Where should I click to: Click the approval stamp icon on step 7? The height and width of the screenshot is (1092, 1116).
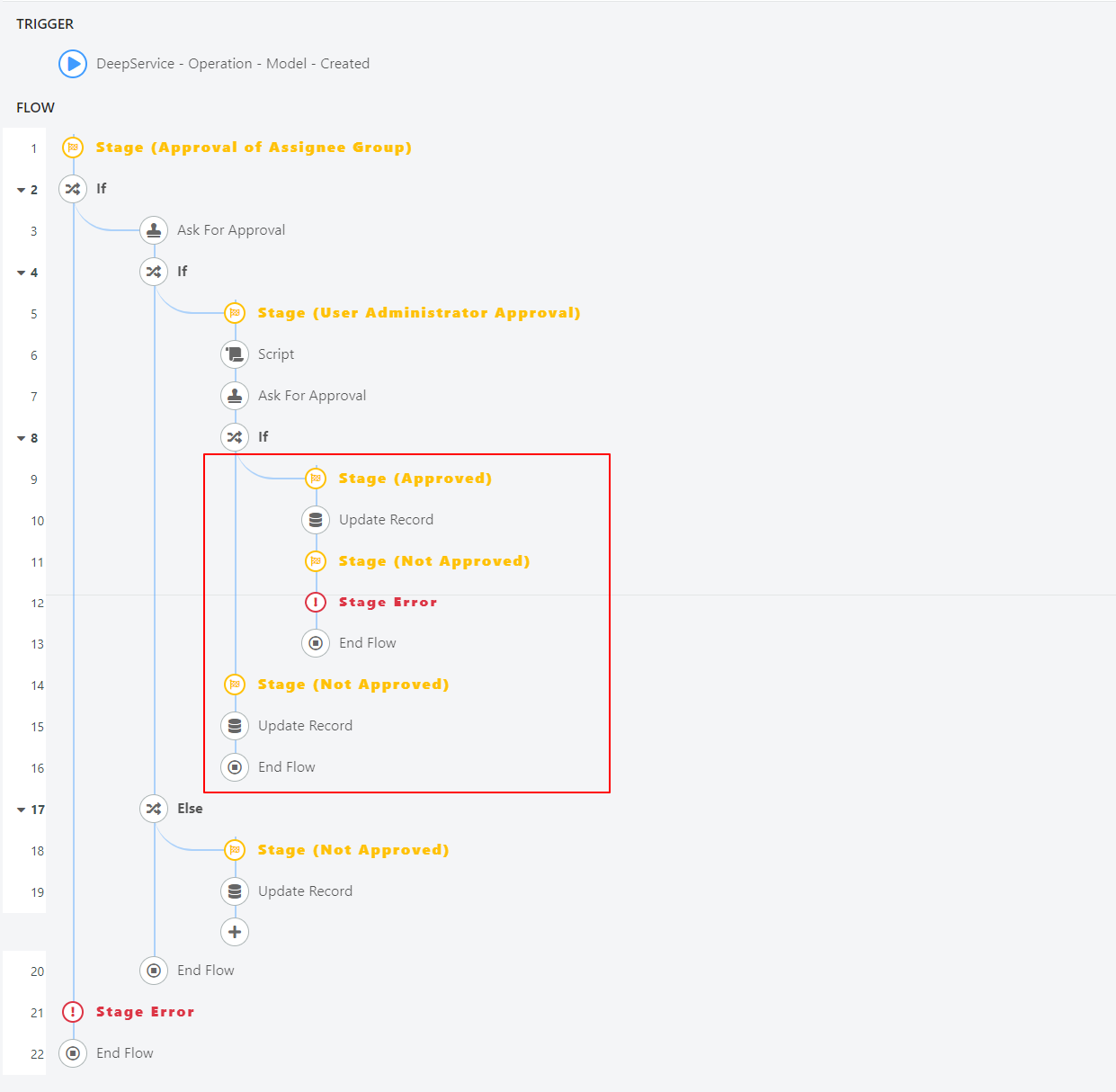235,396
